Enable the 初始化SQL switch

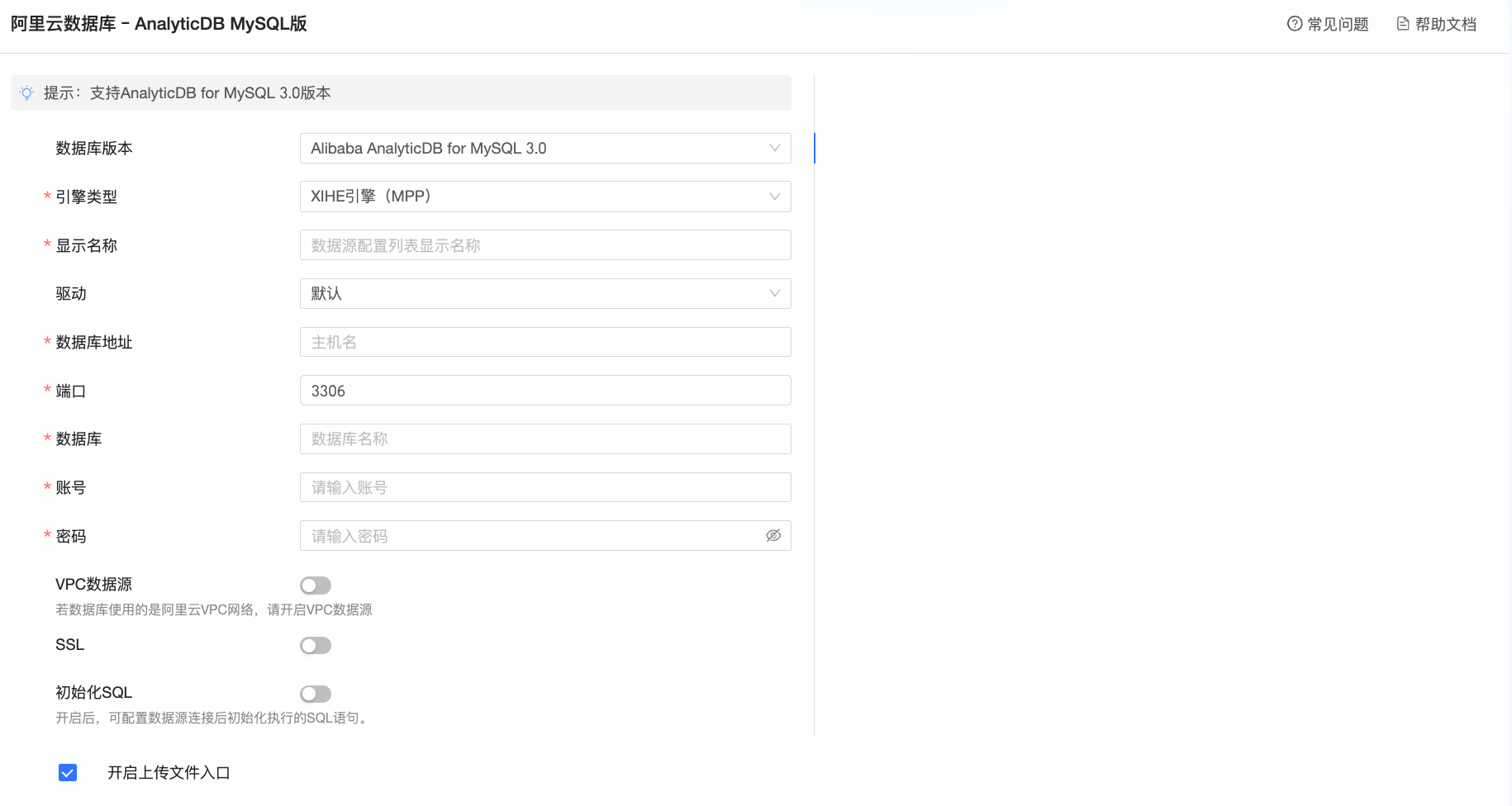(316, 694)
